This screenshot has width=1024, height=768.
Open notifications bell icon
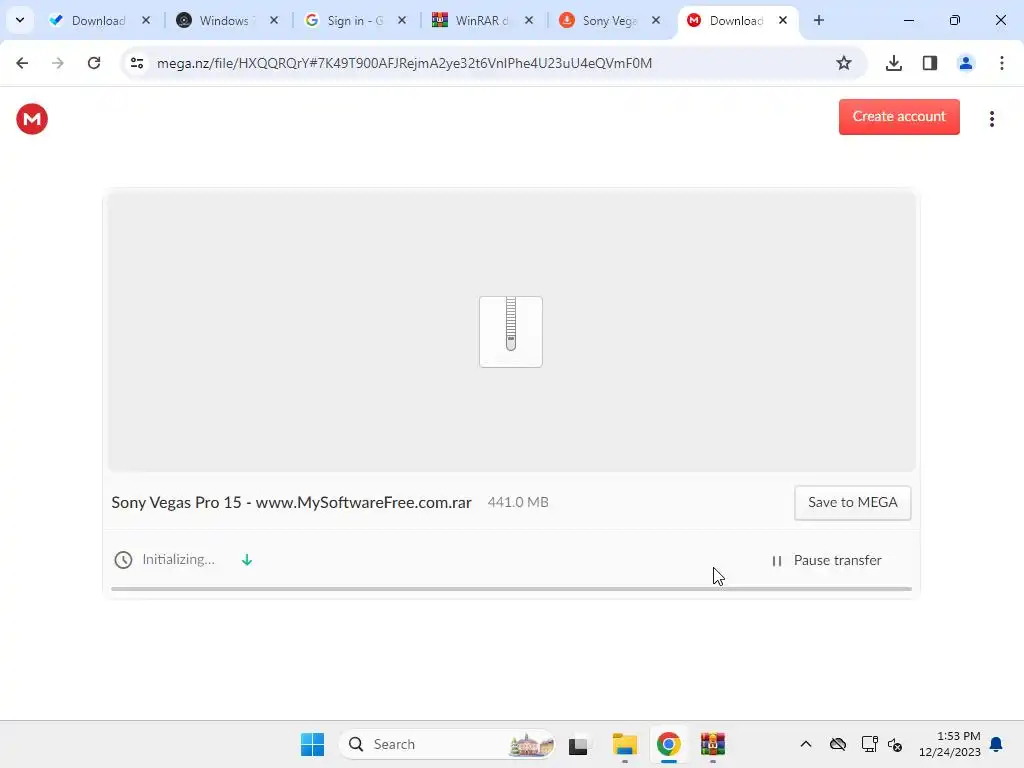point(997,744)
